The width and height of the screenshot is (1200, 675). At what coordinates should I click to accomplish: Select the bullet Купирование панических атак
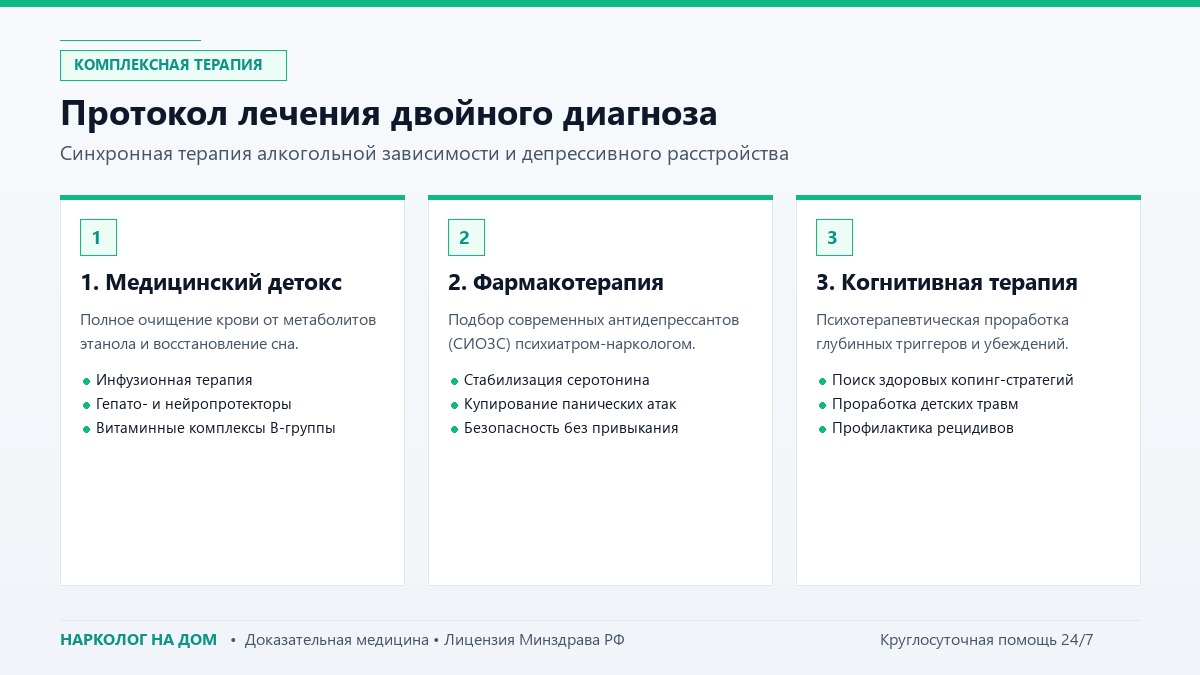570,404
